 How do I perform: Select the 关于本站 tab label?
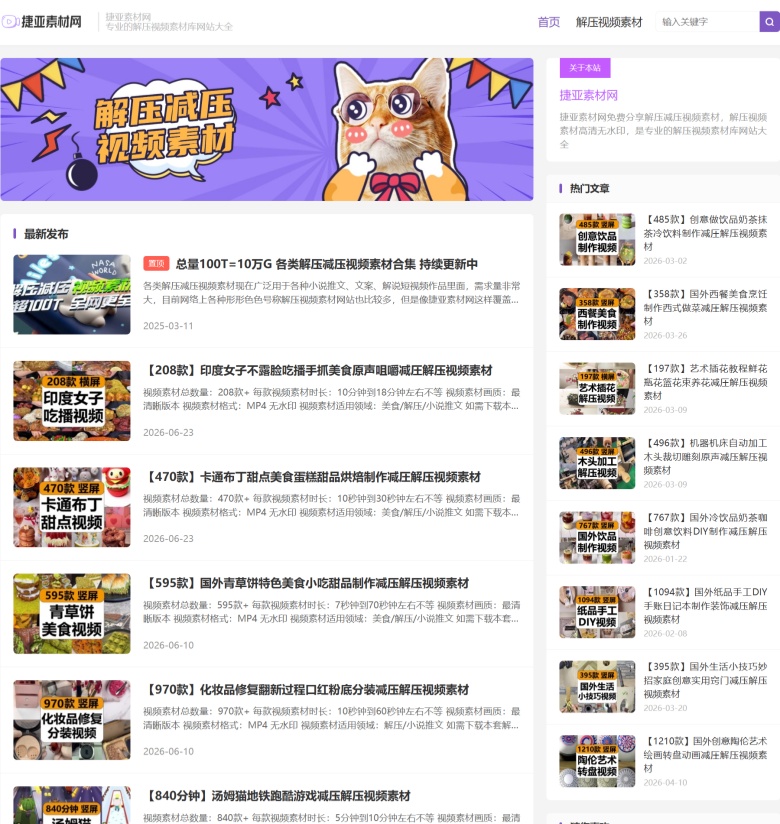584,68
